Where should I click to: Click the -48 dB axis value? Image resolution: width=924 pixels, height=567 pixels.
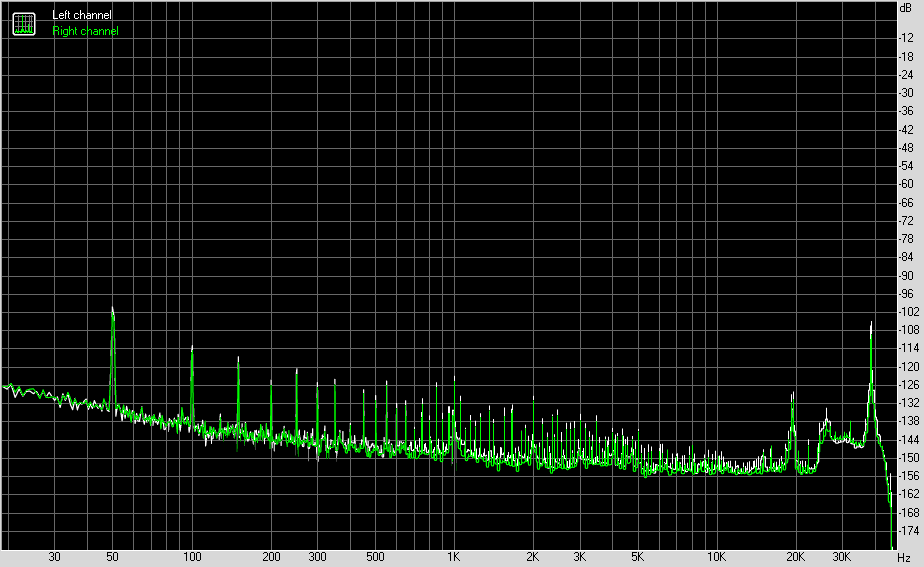point(906,148)
